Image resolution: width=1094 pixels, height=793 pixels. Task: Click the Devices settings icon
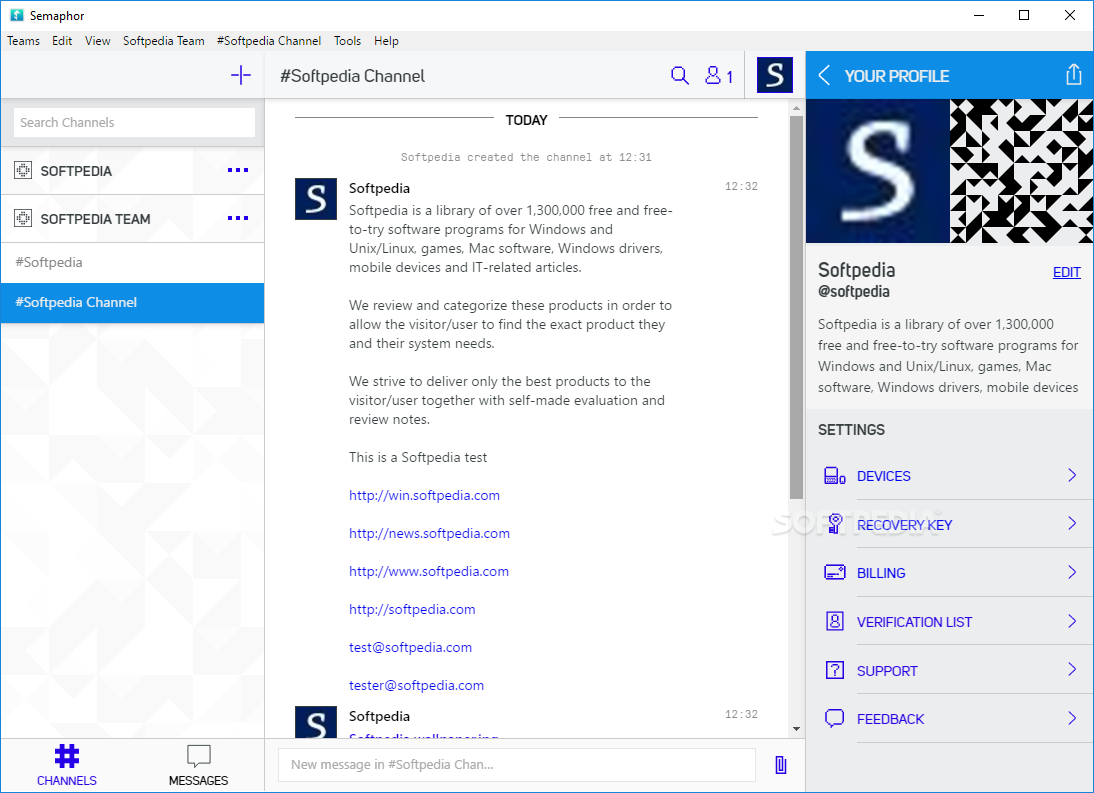point(834,476)
